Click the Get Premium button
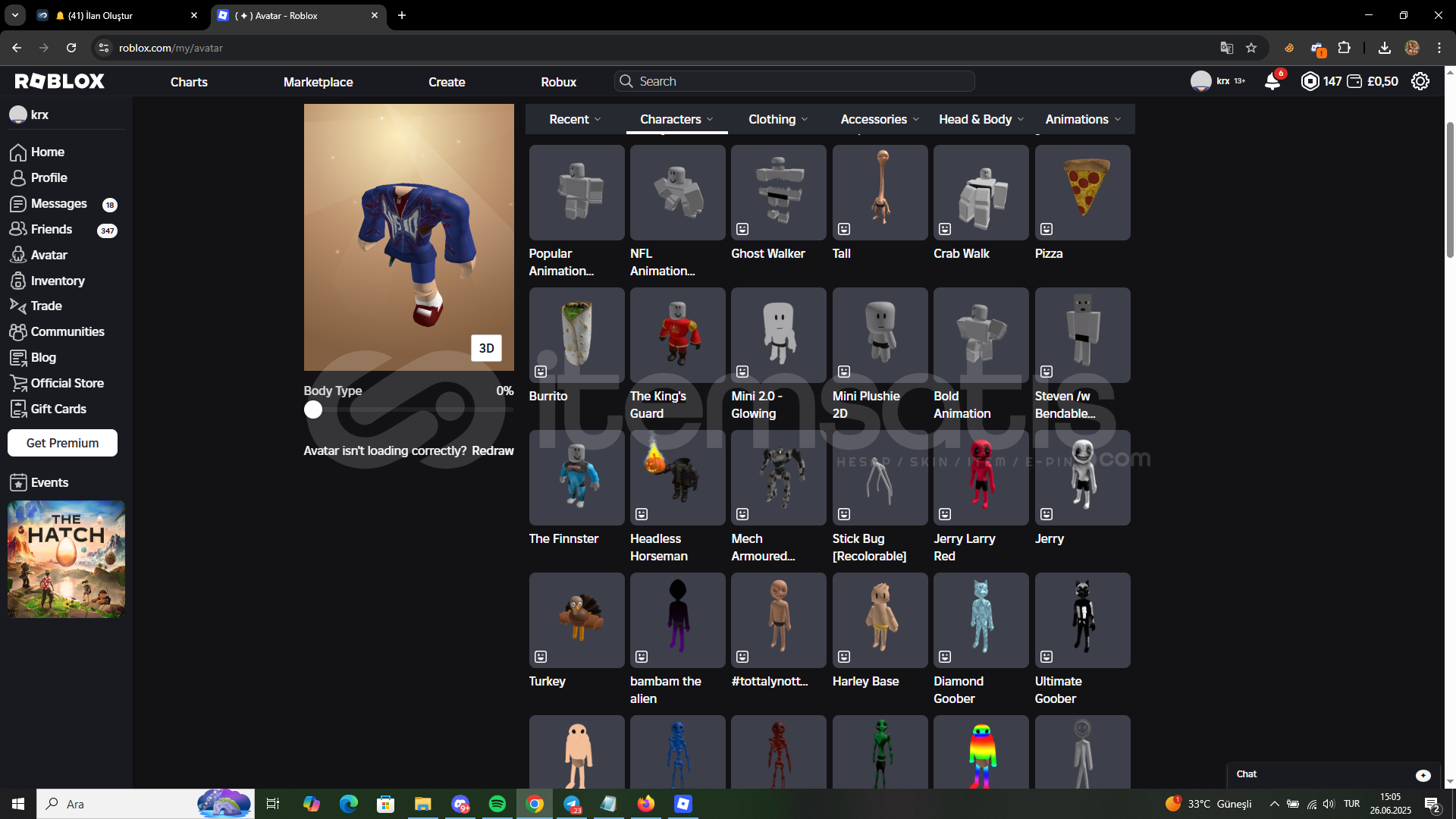Viewport: 1456px width, 819px height. pos(62,443)
